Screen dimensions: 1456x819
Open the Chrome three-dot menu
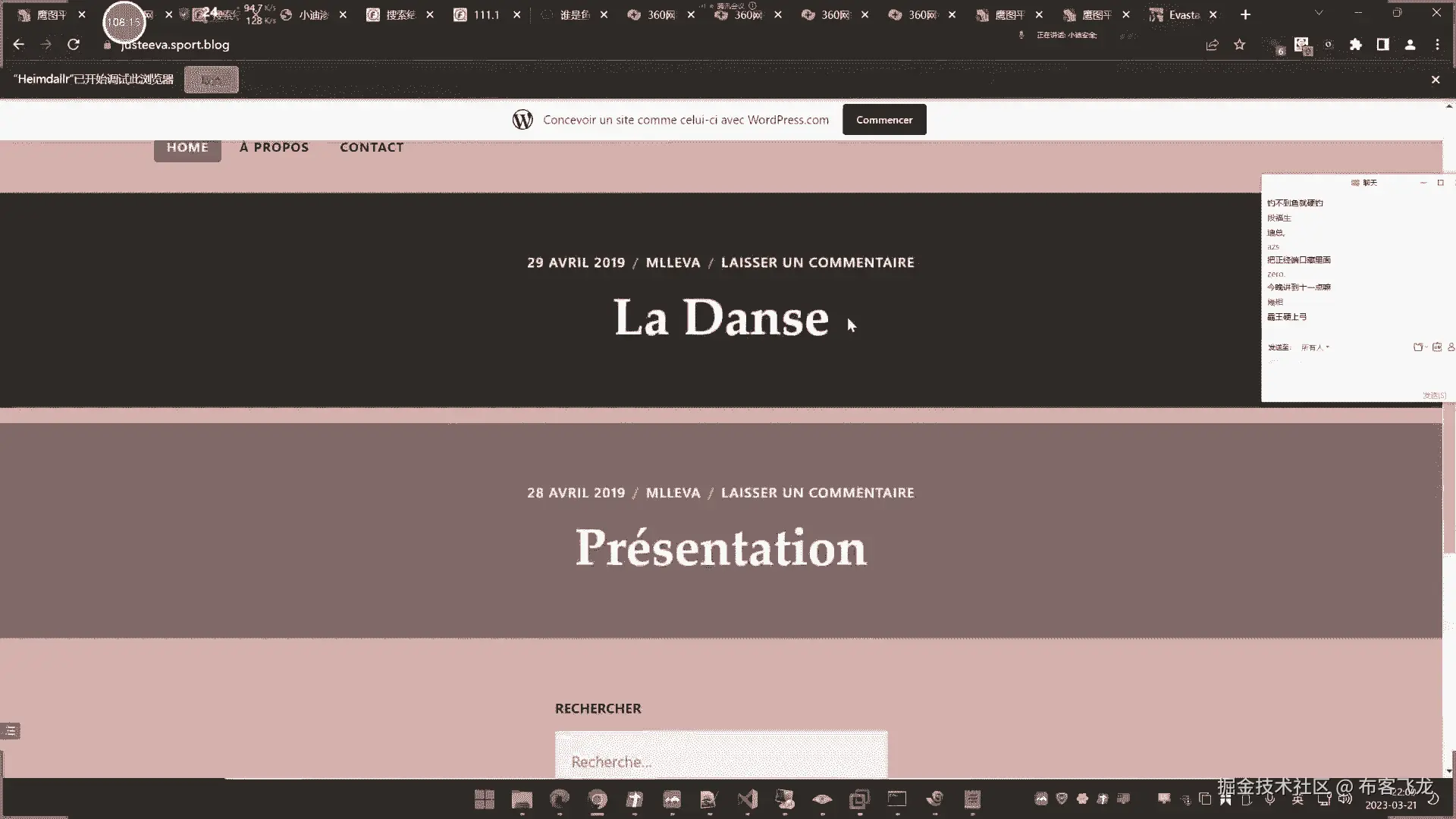click(x=1437, y=45)
